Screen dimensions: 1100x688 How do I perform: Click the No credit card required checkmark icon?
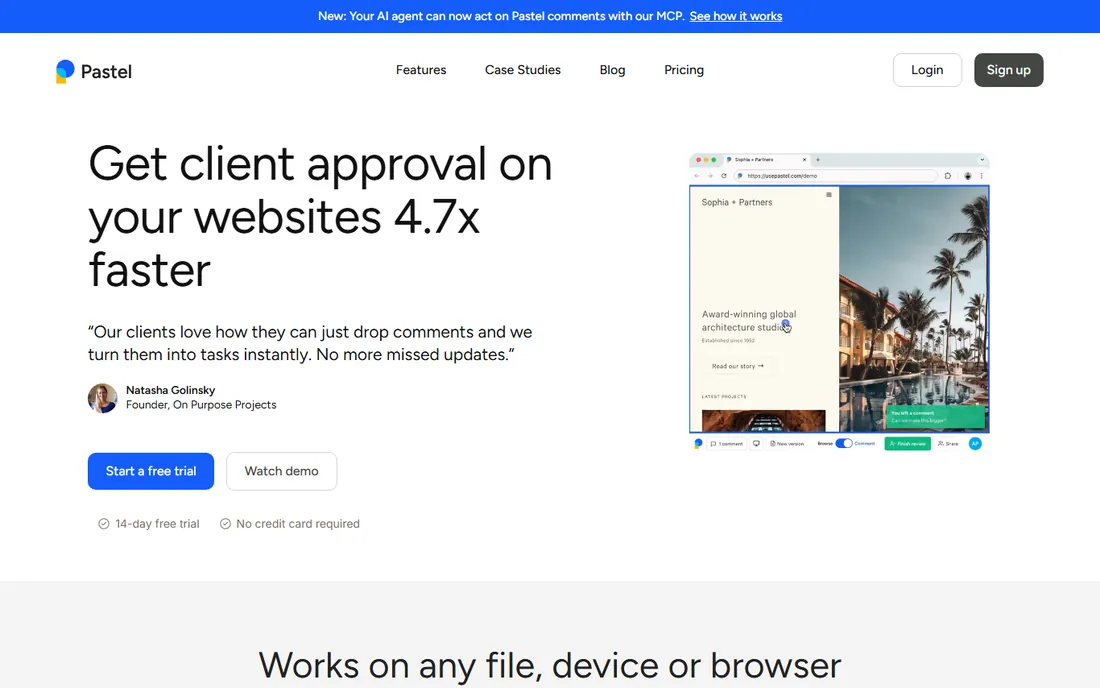(225, 524)
